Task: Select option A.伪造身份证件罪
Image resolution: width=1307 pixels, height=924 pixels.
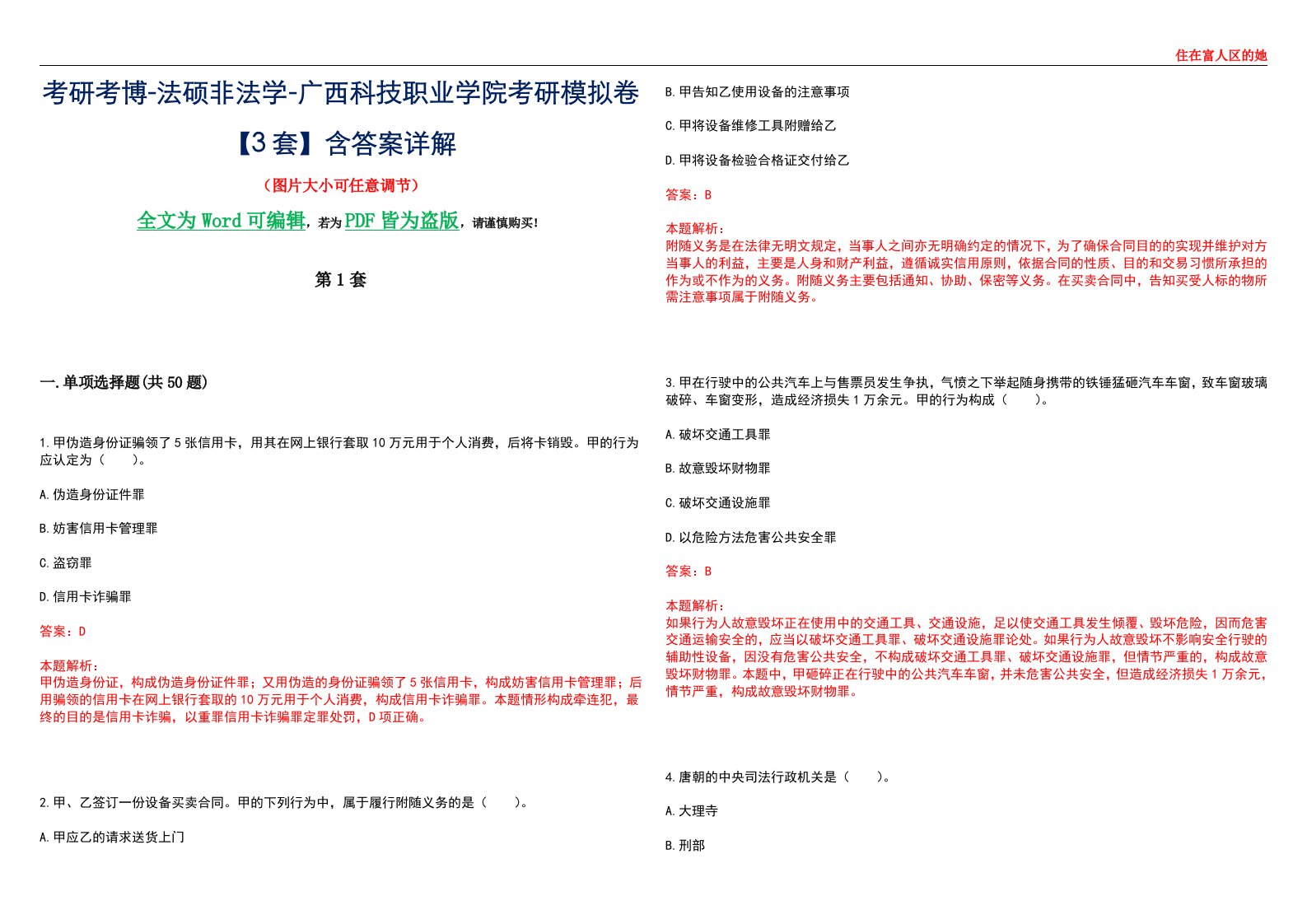Action: tap(91, 494)
